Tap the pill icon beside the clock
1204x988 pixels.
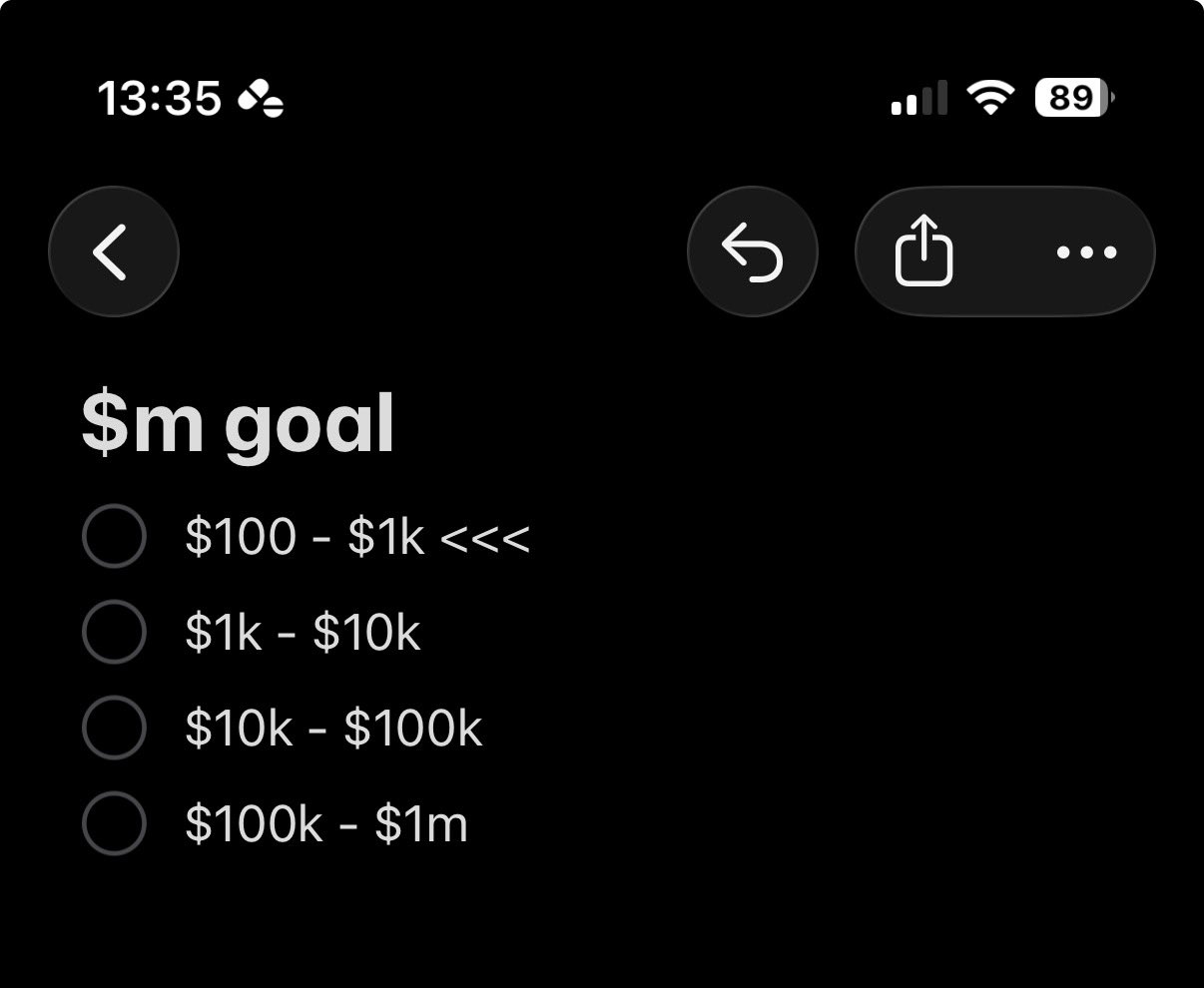pyautogui.click(x=261, y=99)
